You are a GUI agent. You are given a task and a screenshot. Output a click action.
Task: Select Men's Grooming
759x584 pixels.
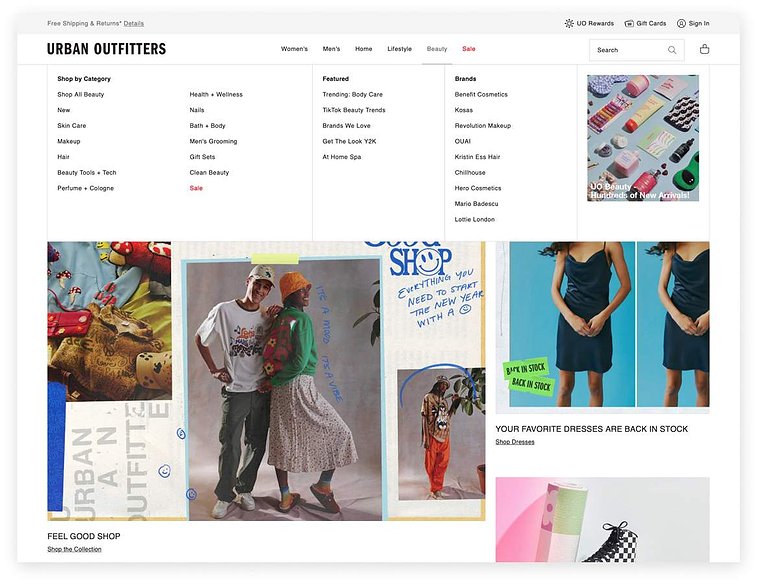pos(213,141)
